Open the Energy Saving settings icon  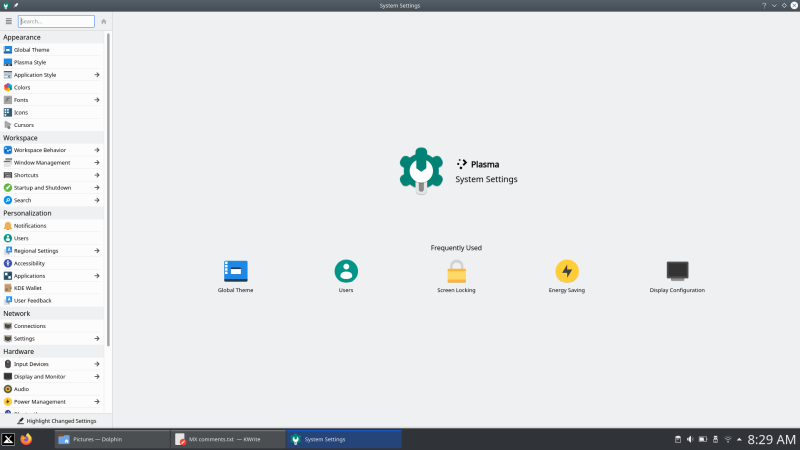(567, 271)
